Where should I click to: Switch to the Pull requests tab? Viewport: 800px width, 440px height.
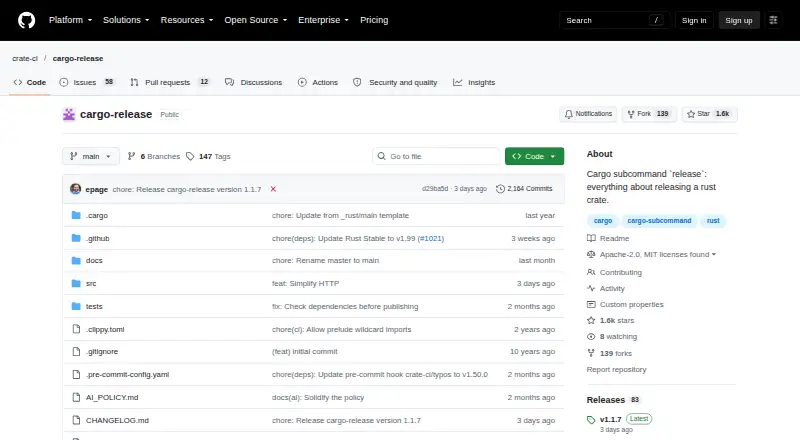(170, 82)
